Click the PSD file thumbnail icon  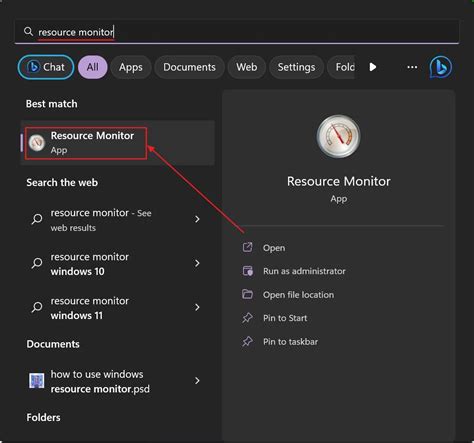pos(37,381)
